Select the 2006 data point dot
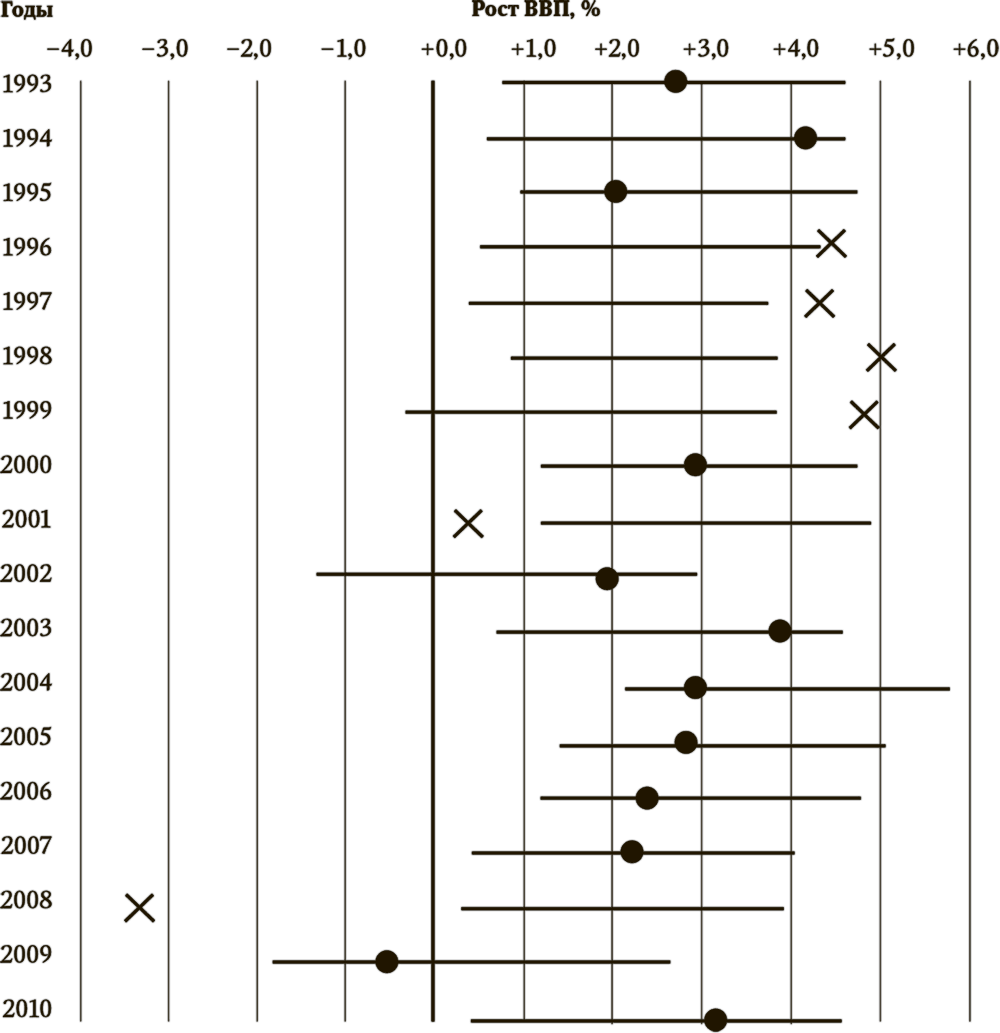The height and width of the screenshot is (1033, 1000). (647, 798)
